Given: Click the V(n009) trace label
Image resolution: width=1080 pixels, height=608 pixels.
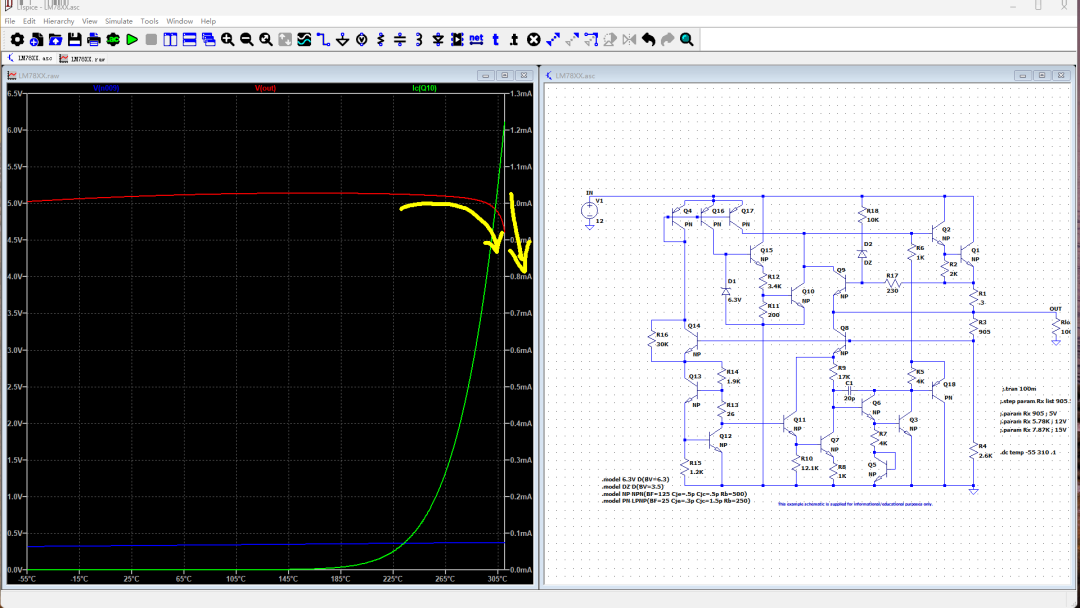Looking at the screenshot, I should (105, 88).
